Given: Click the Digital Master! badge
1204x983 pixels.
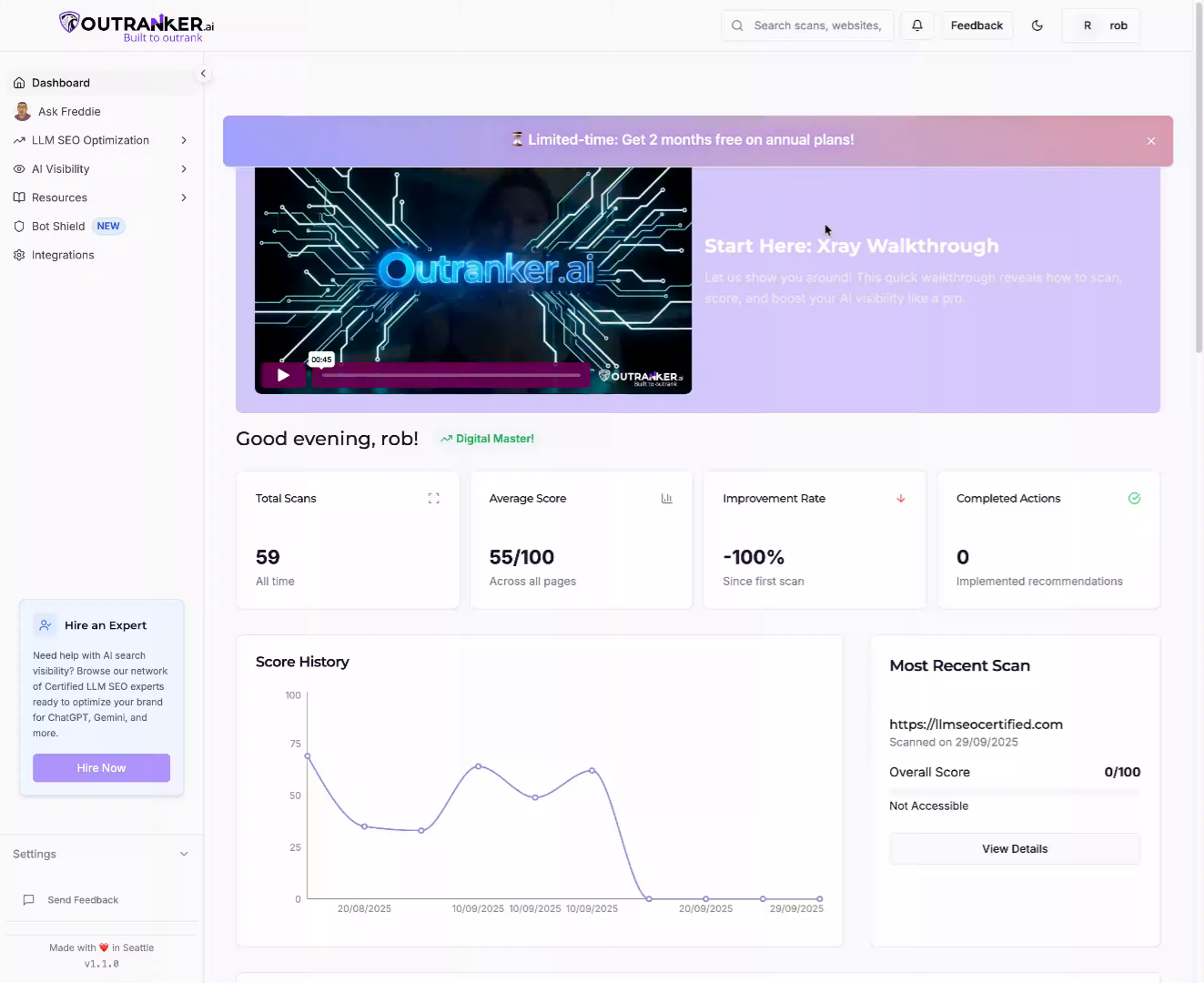Looking at the screenshot, I should point(487,439).
